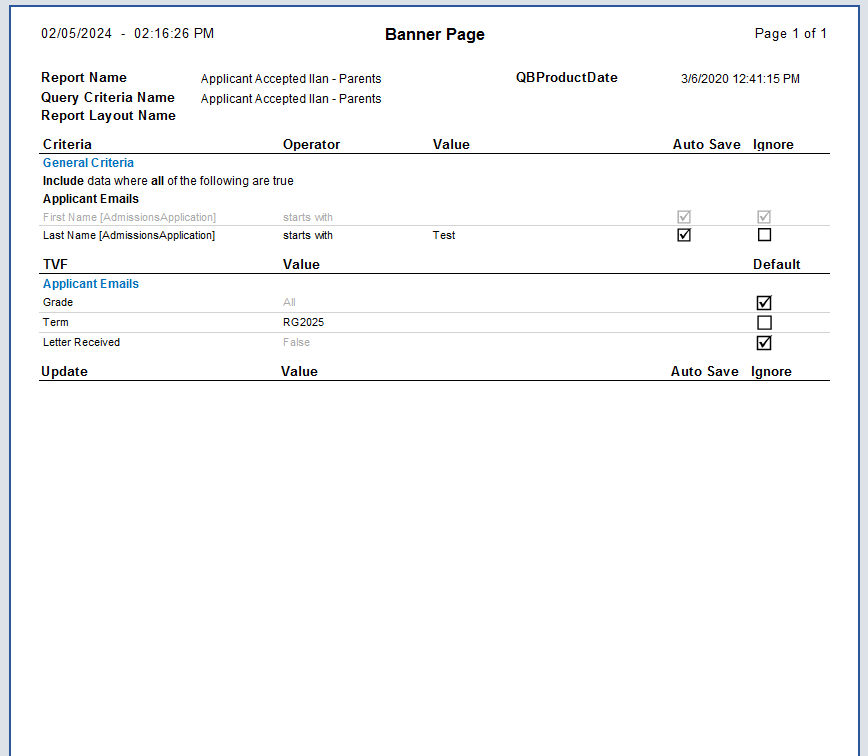Click the Criteria column header

tap(67, 144)
